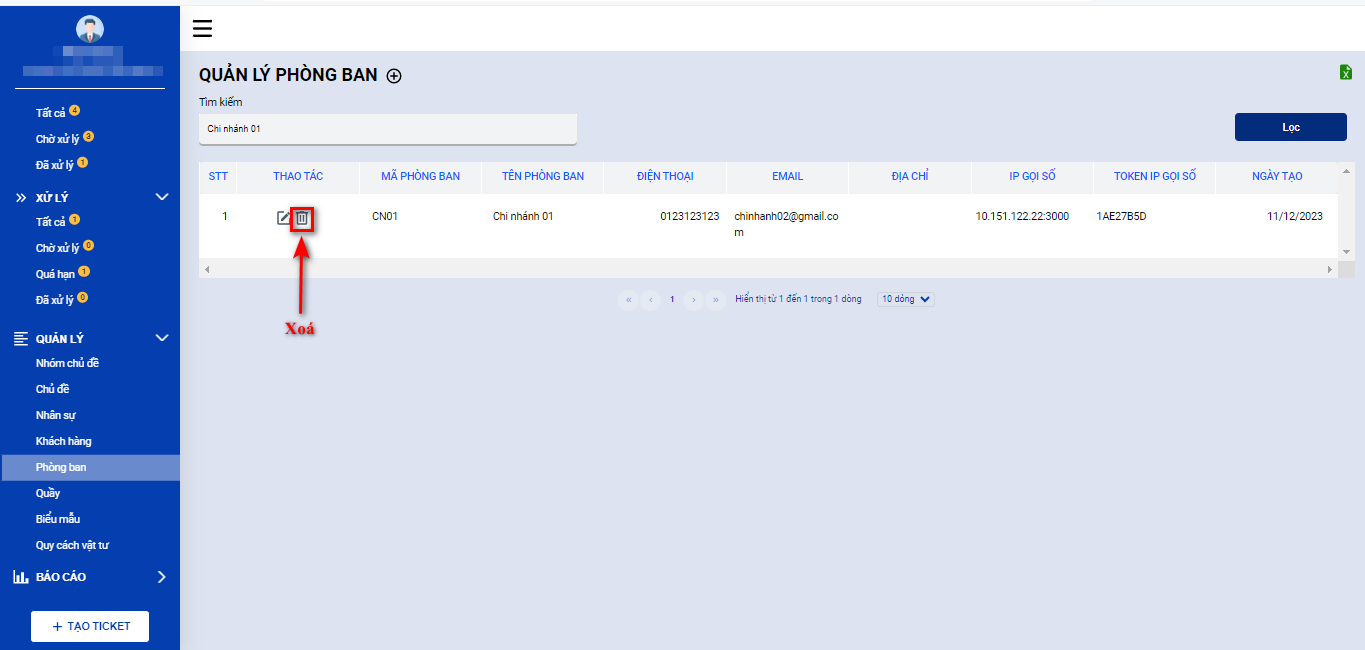This screenshot has height=650, width=1365.
Task: Click the QUẢN LÝ list icon
Action: point(21,339)
